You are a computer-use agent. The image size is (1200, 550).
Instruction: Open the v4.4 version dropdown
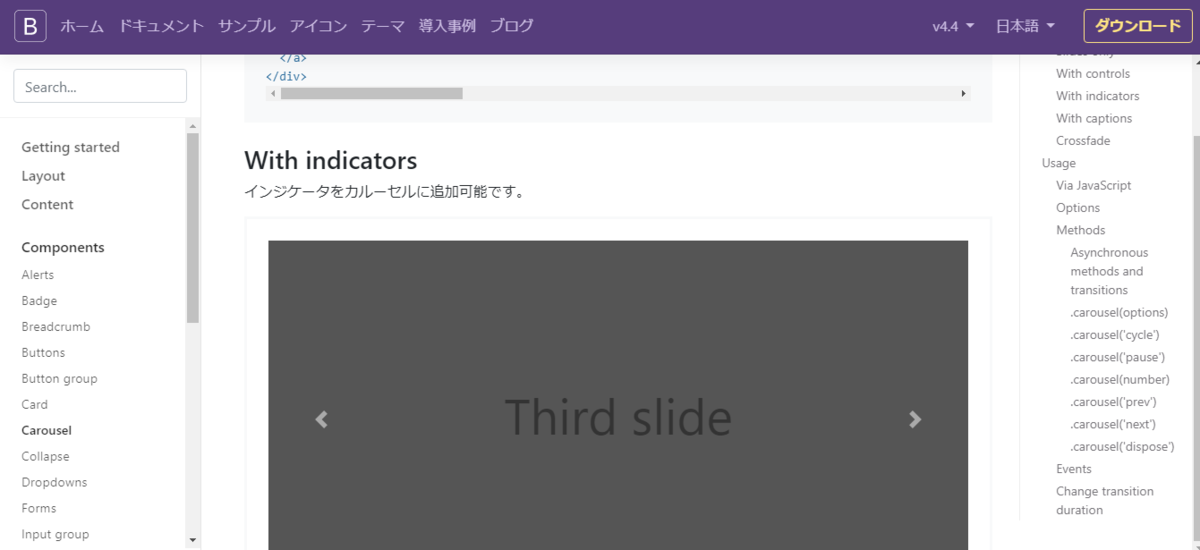[x=953, y=27]
